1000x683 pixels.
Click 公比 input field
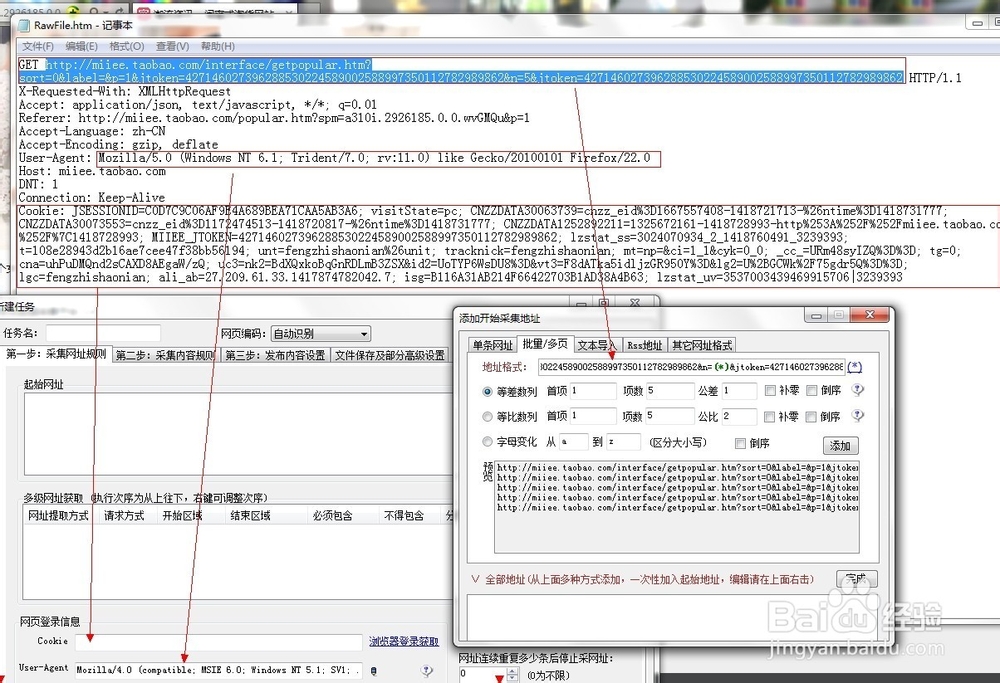coord(739,416)
